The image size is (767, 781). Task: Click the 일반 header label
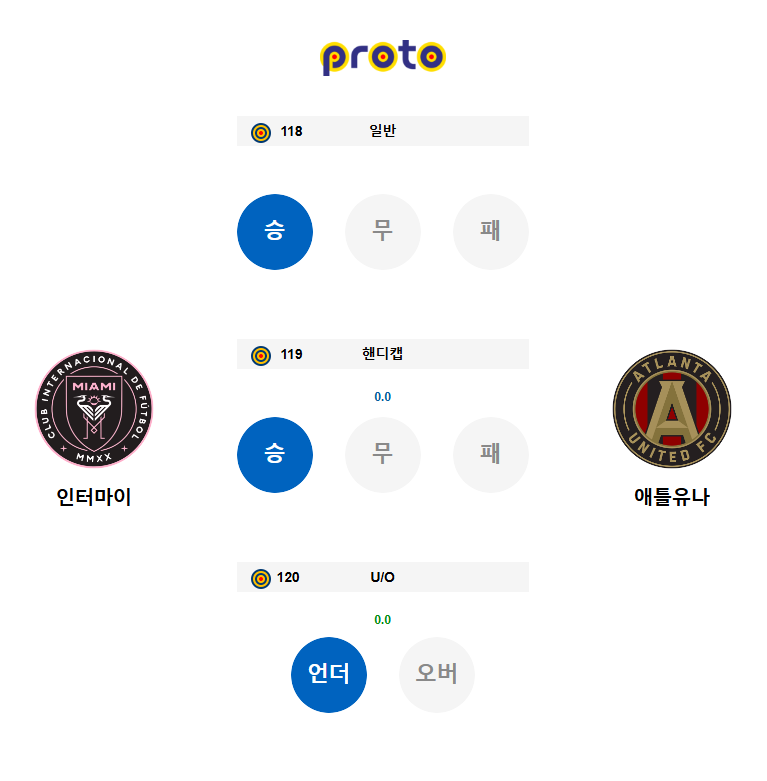click(x=383, y=130)
